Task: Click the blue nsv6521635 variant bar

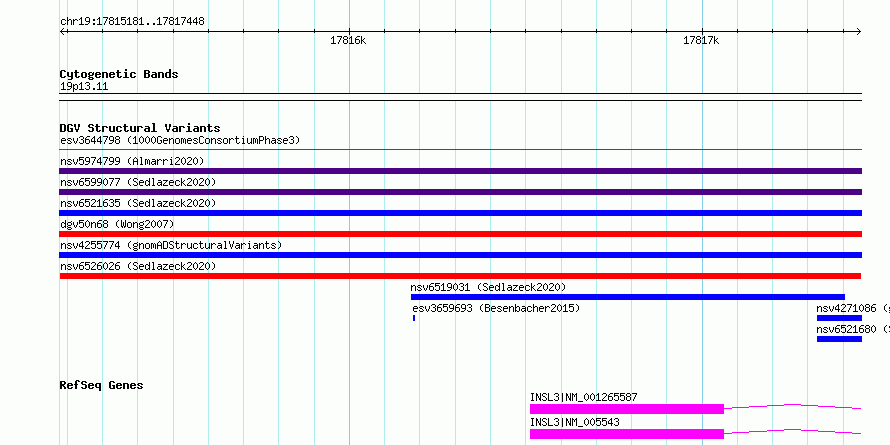Action: point(461,213)
